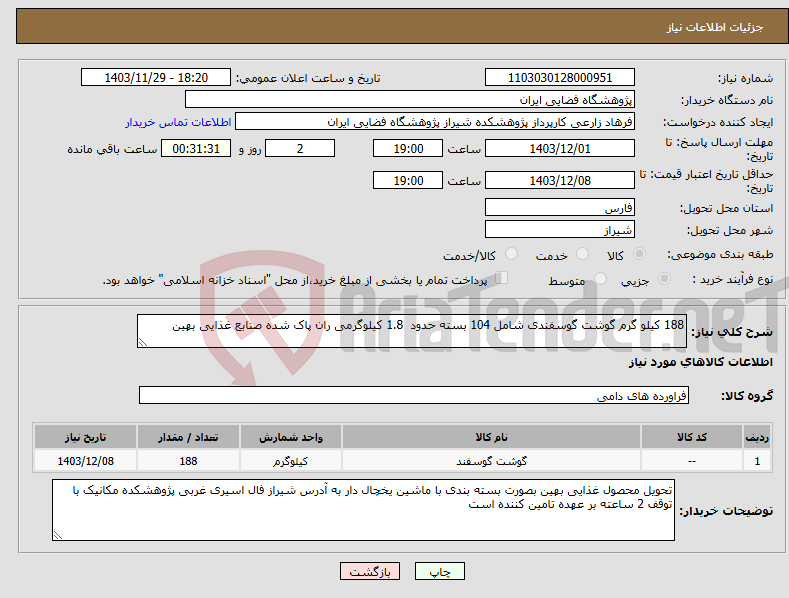This screenshot has width=789, height=598.
Task: Select the جزیی purchase type radio
Action: click(x=664, y=279)
